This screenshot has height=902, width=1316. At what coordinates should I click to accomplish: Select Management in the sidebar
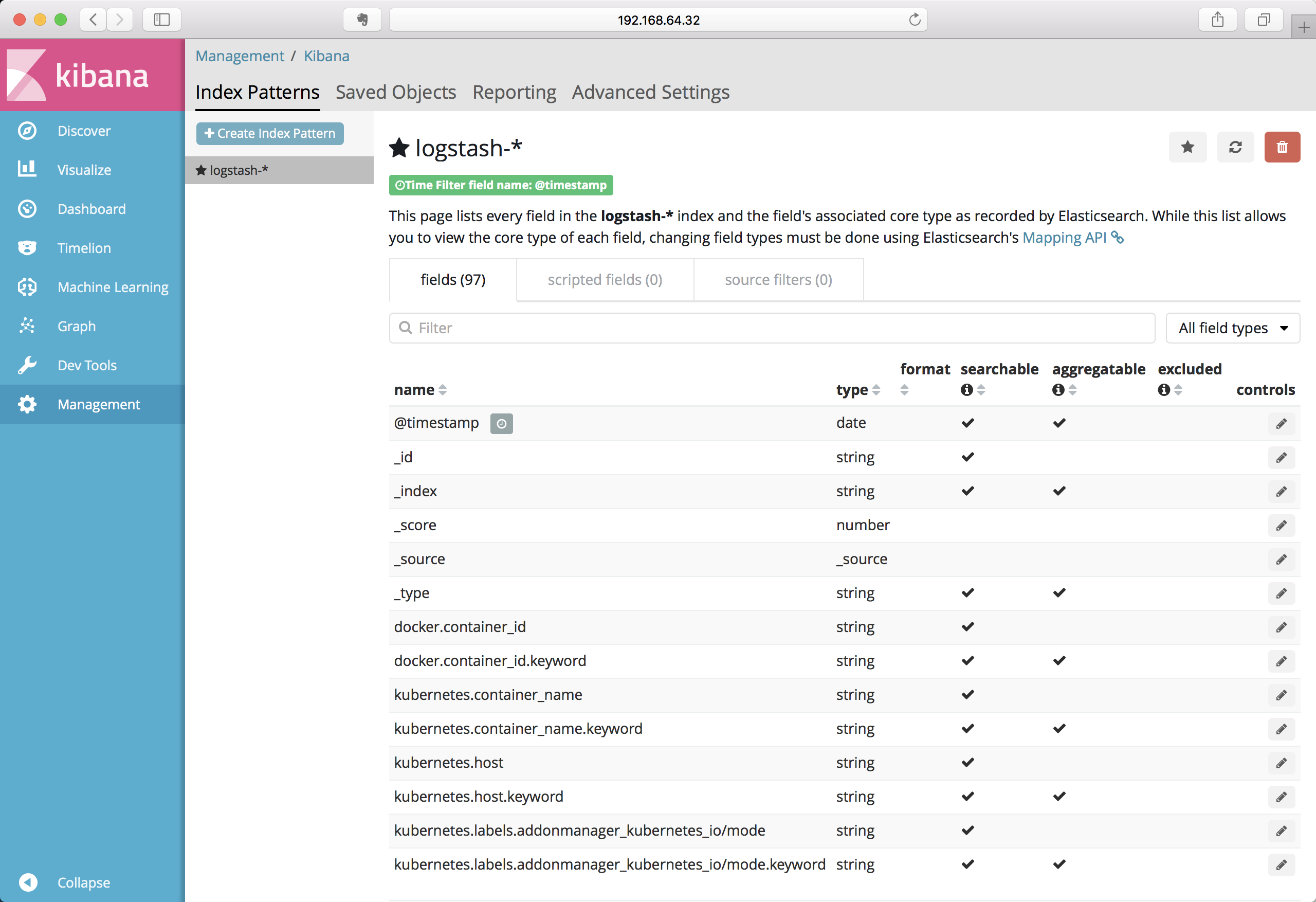[x=93, y=405]
